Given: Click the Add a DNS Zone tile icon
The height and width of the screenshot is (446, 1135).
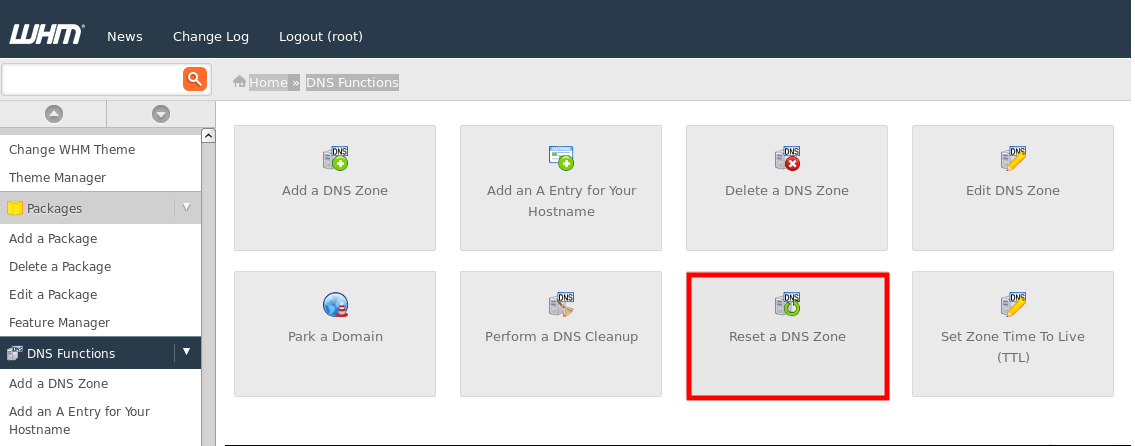Looking at the screenshot, I should point(335,158).
